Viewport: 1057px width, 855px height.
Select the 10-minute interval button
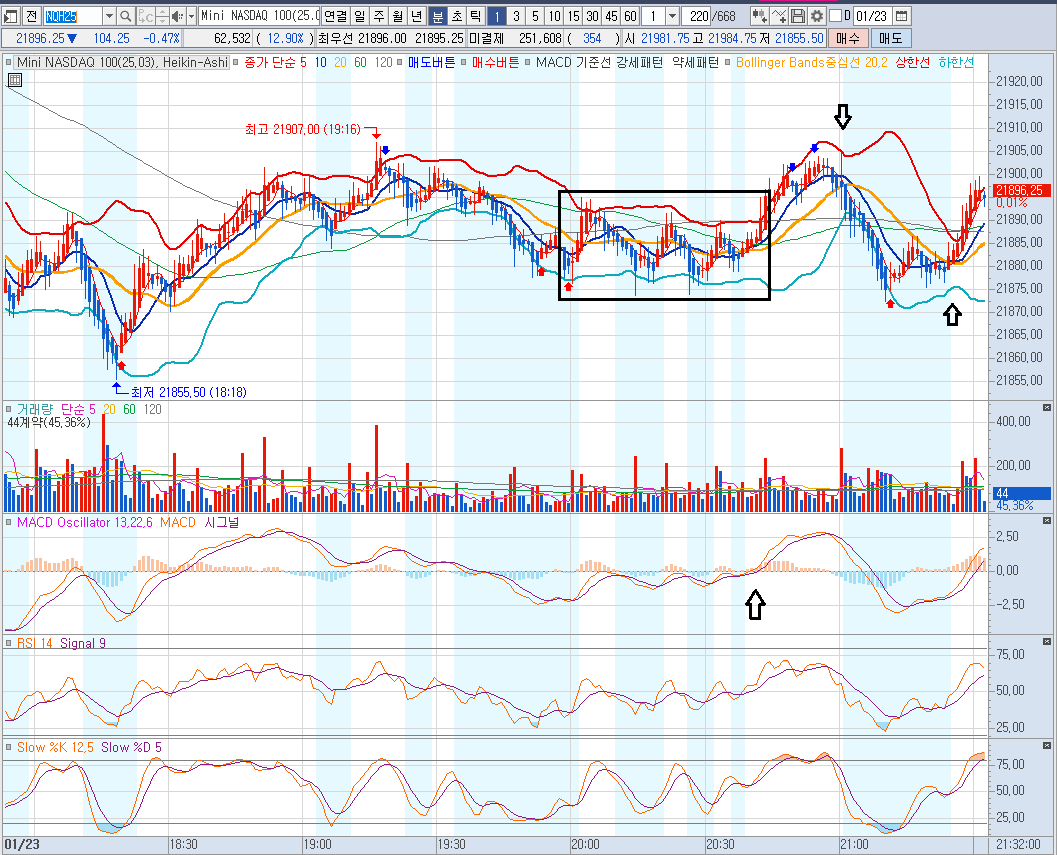(554, 16)
